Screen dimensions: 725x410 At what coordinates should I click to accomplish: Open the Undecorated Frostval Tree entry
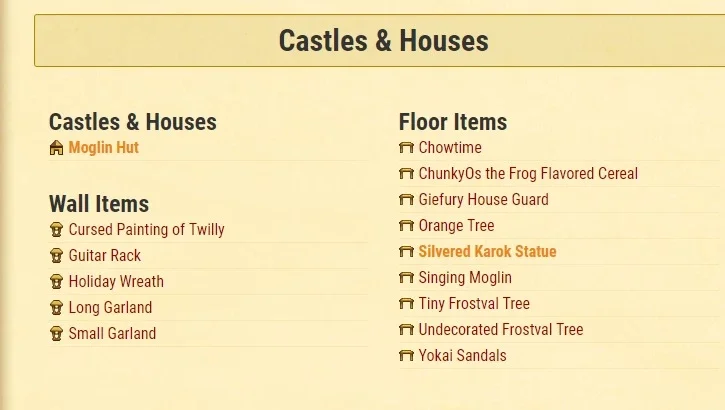[x=501, y=330]
